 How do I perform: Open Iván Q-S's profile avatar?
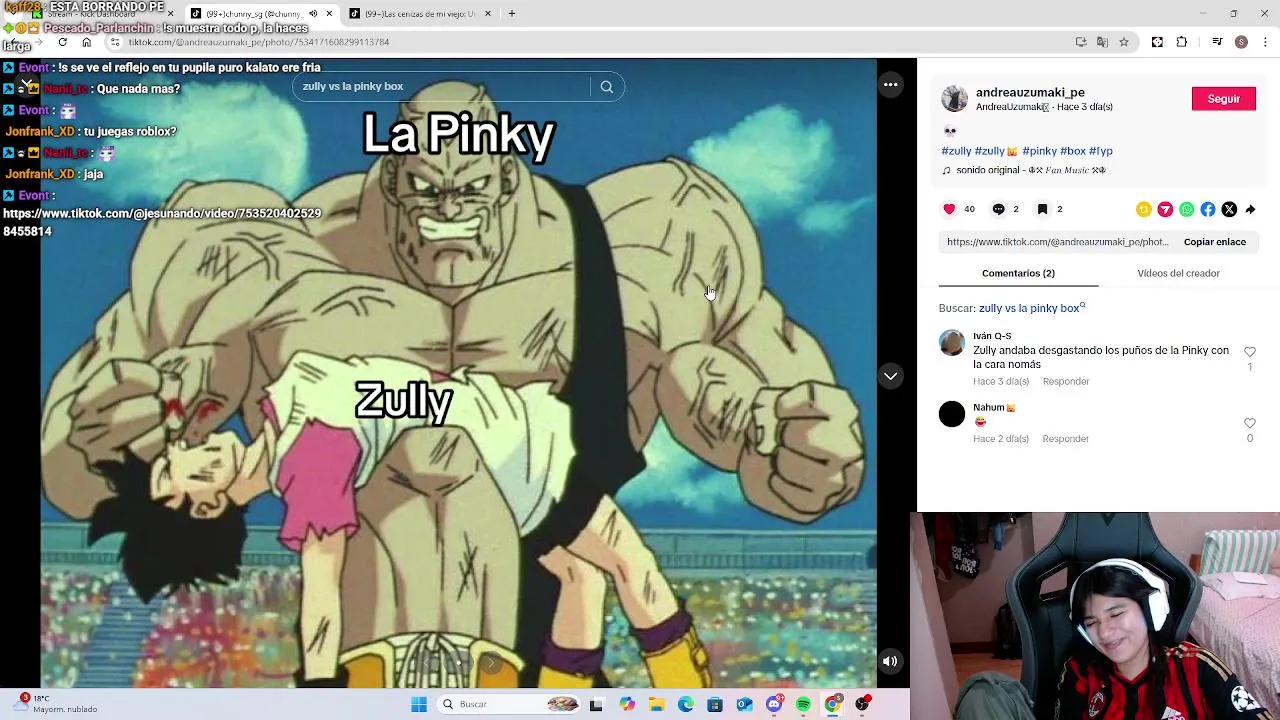[x=952, y=343]
